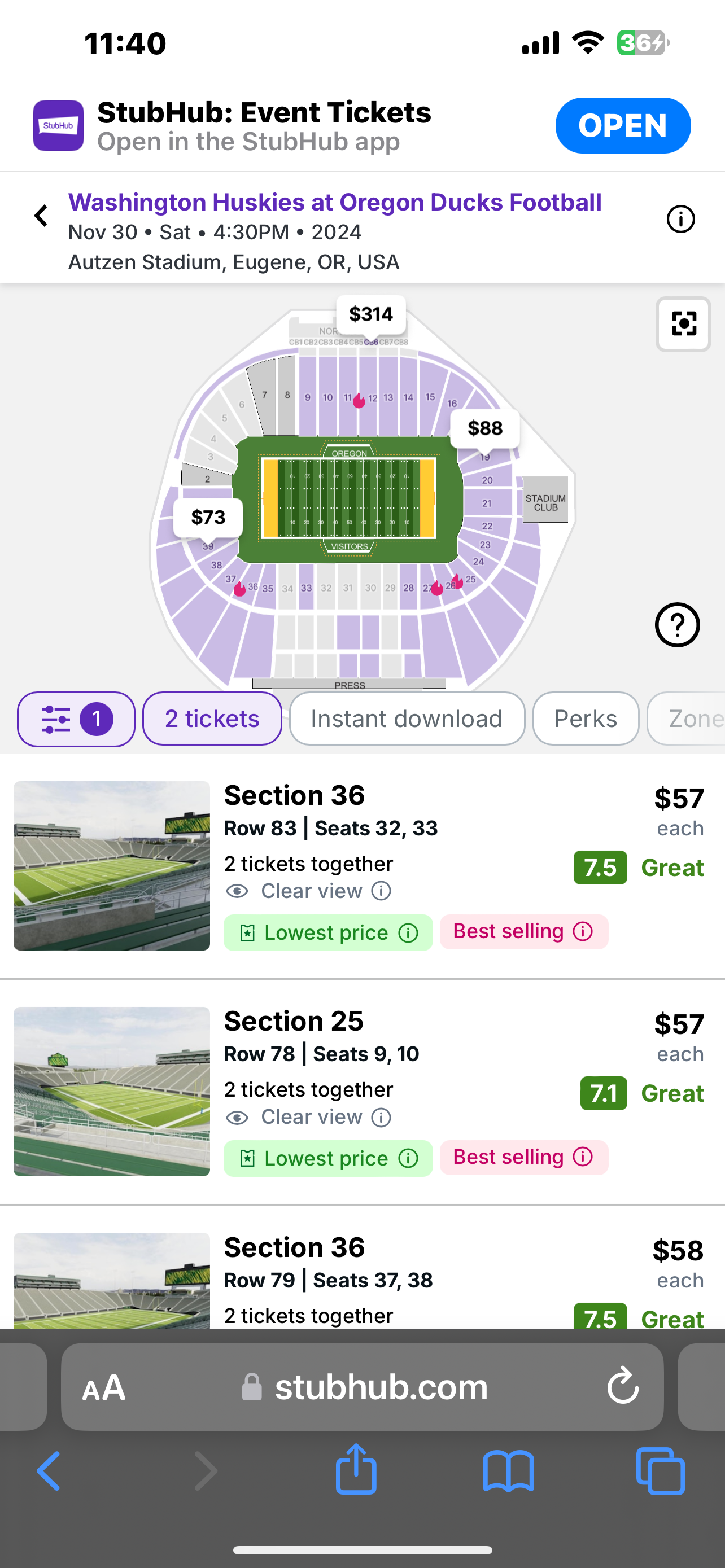725x1568 pixels.
Task: Reload the stubhub.com page
Action: [x=622, y=1387]
